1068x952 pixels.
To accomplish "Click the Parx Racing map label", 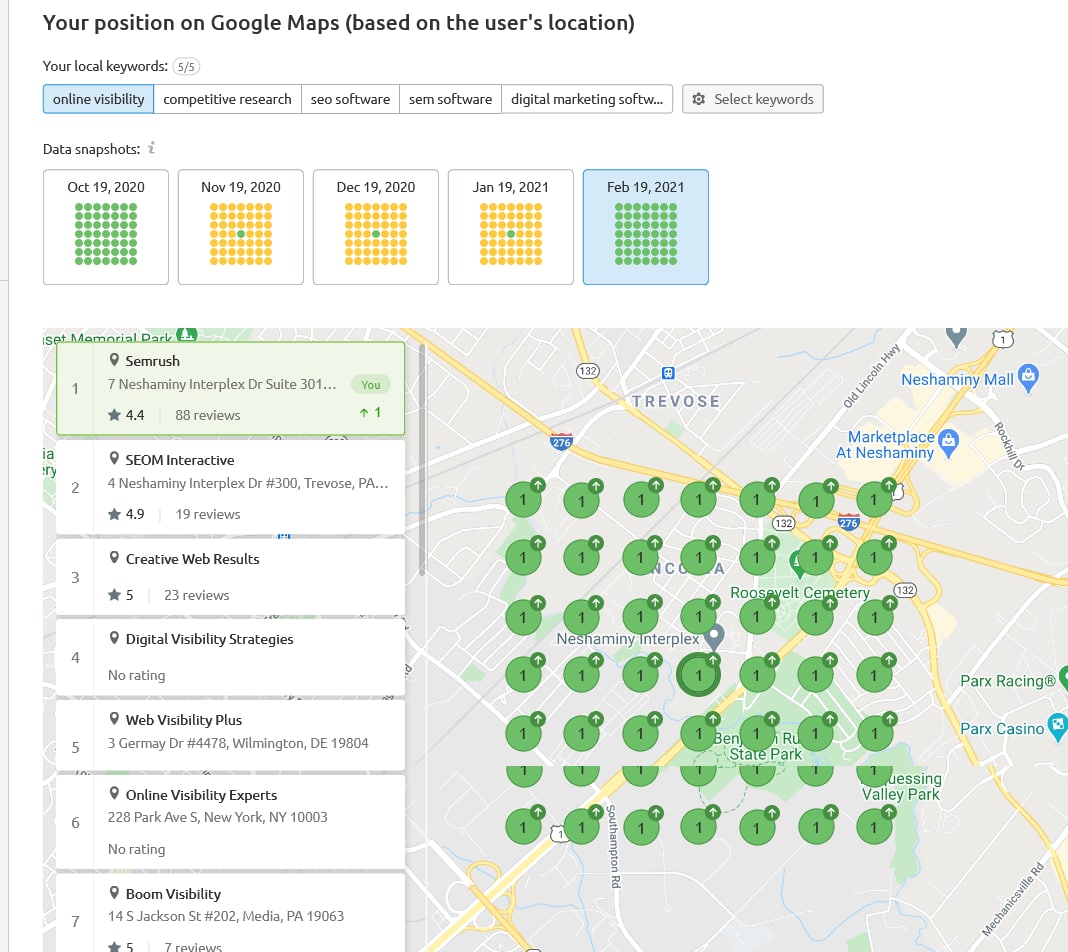I will click(1007, 681).
